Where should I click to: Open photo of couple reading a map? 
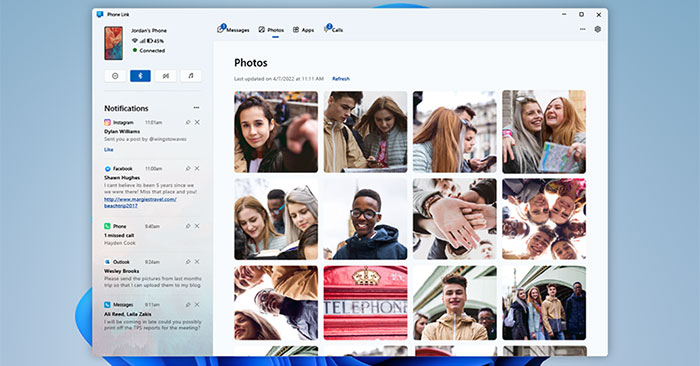click(365, 132)
